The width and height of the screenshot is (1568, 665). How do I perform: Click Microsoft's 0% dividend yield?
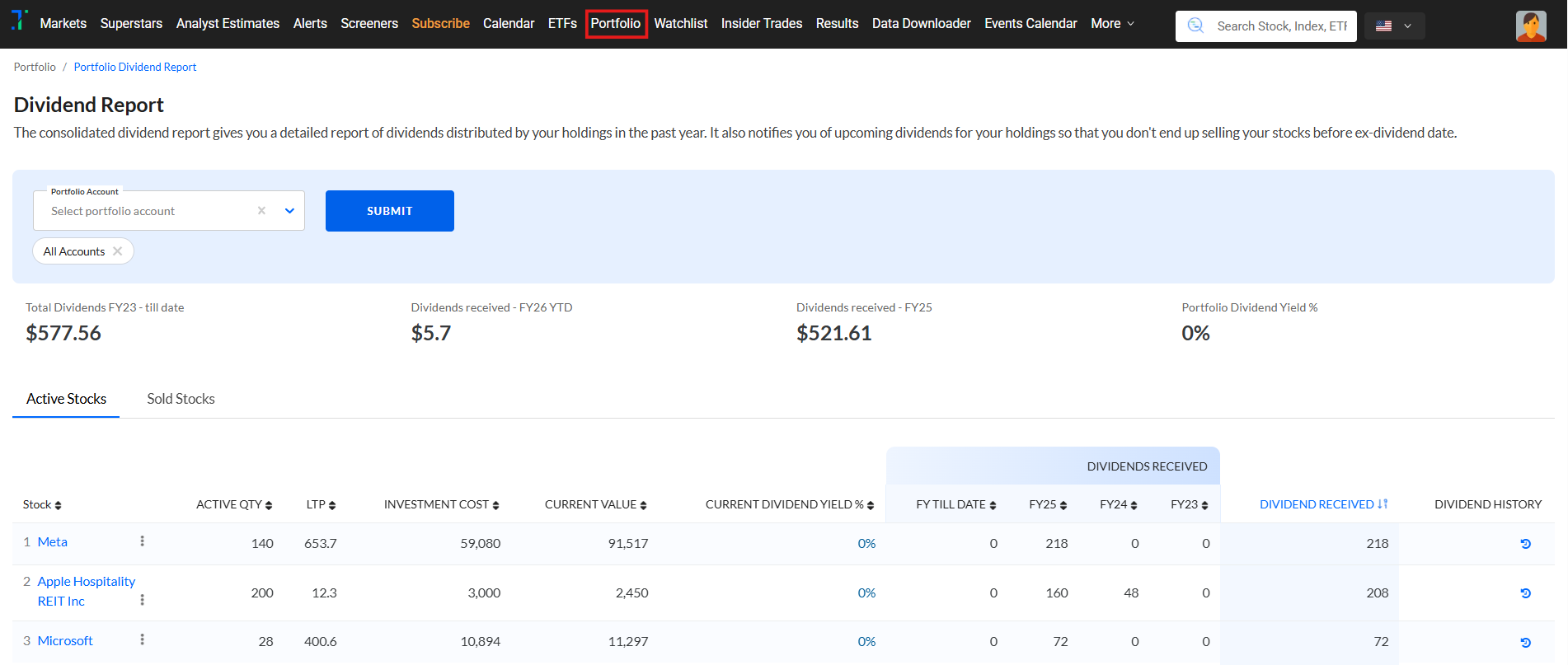coord(866,642)
